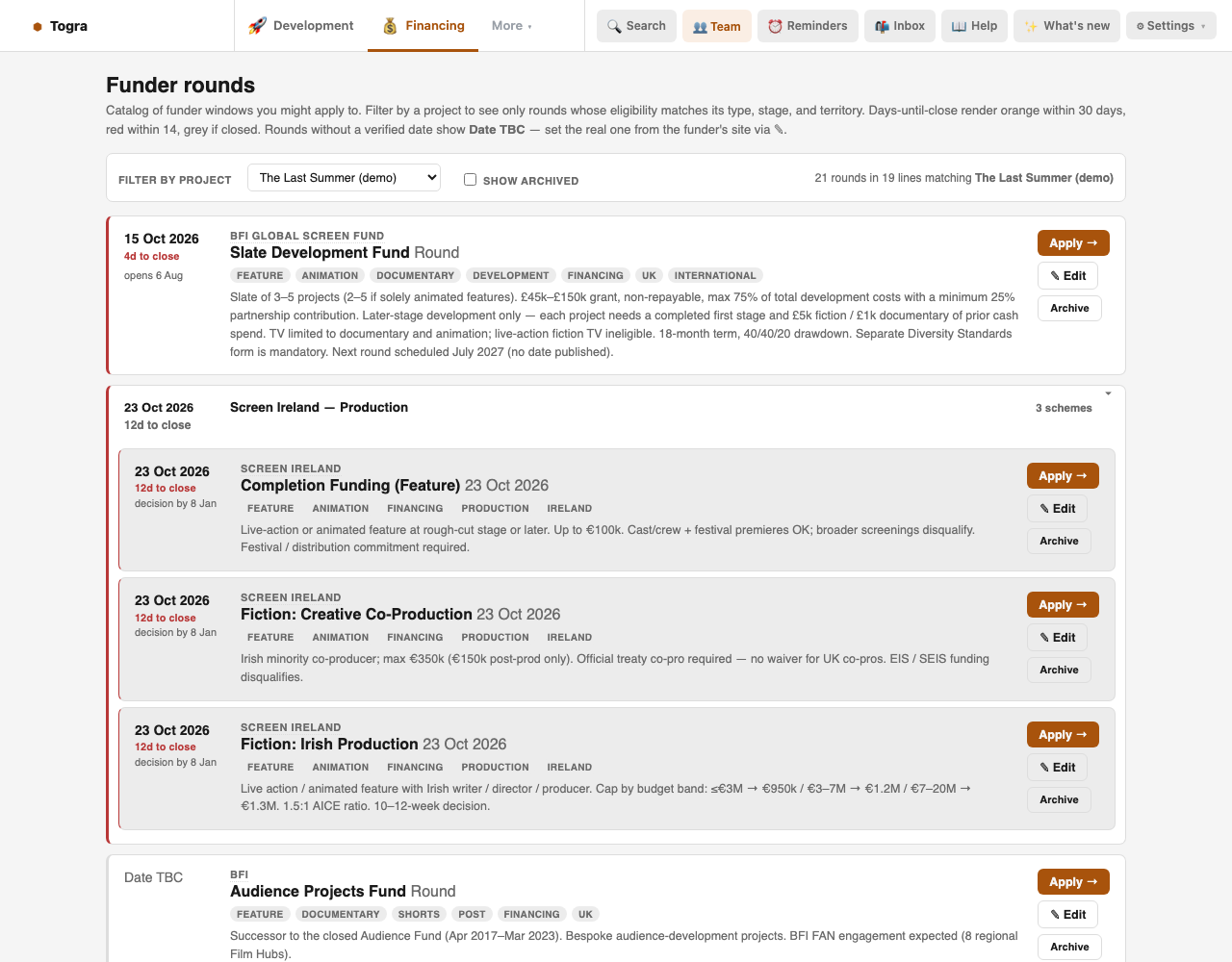Collapse the Screen Ireland Production group
The image size is (1232, 962).
1108,393
